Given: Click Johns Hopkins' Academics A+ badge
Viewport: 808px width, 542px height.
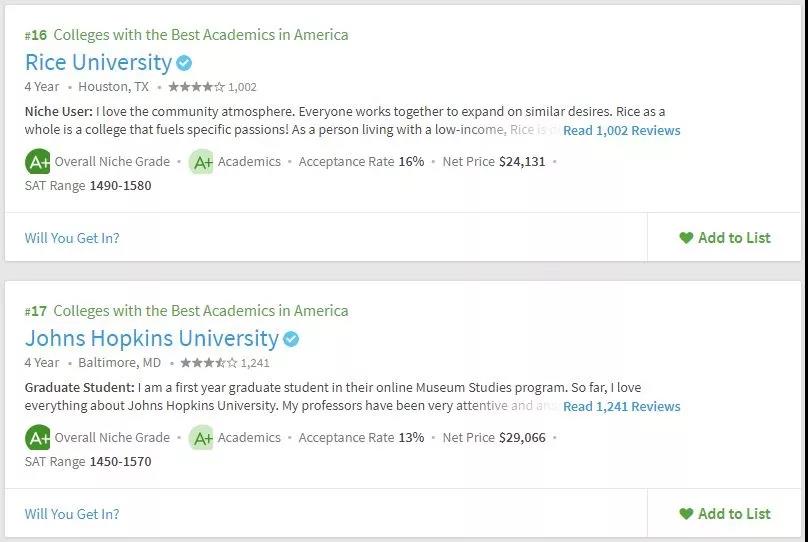Looking at the screenshot, I should pyautogui.click(x=201, y=438).
